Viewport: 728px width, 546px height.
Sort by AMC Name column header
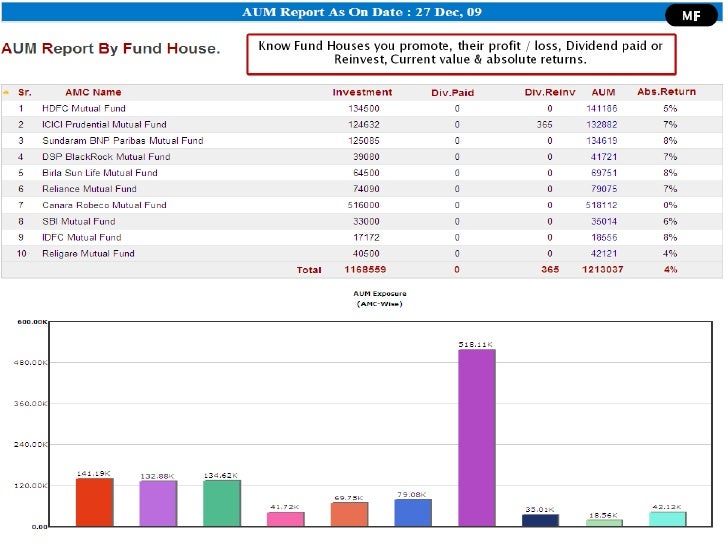point(93,92)
